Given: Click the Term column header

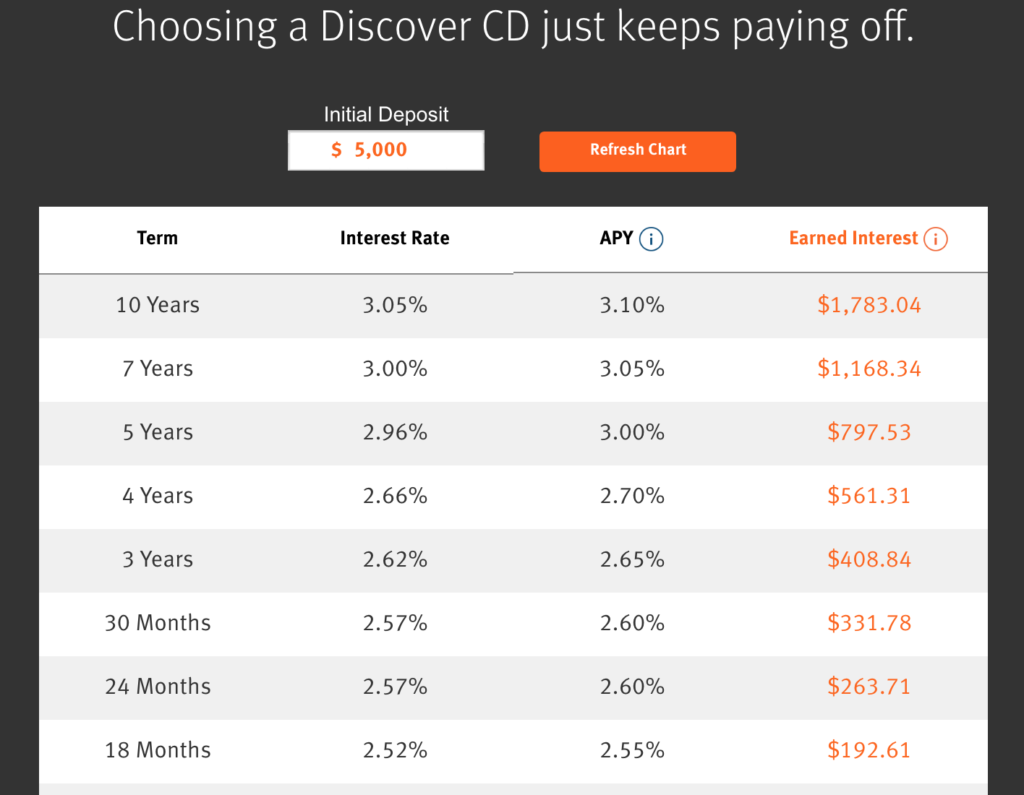Looking at the screenshot, I should point(157,238).
